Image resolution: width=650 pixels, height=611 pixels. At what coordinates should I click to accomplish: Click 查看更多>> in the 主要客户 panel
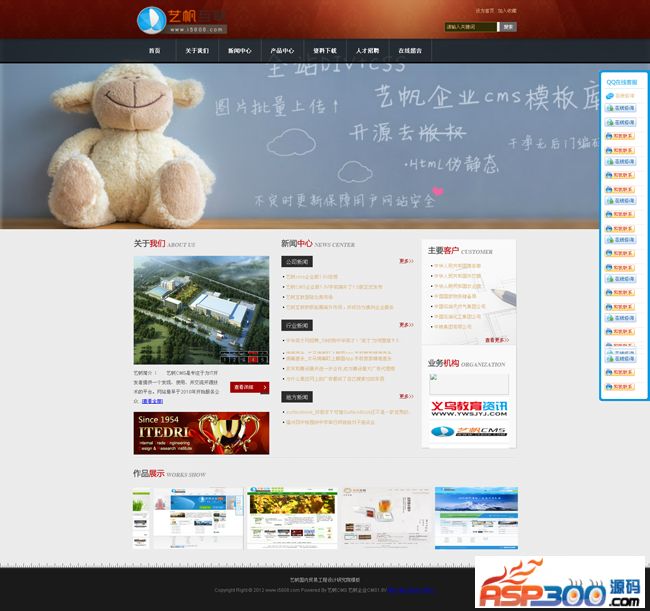point(497,340)
